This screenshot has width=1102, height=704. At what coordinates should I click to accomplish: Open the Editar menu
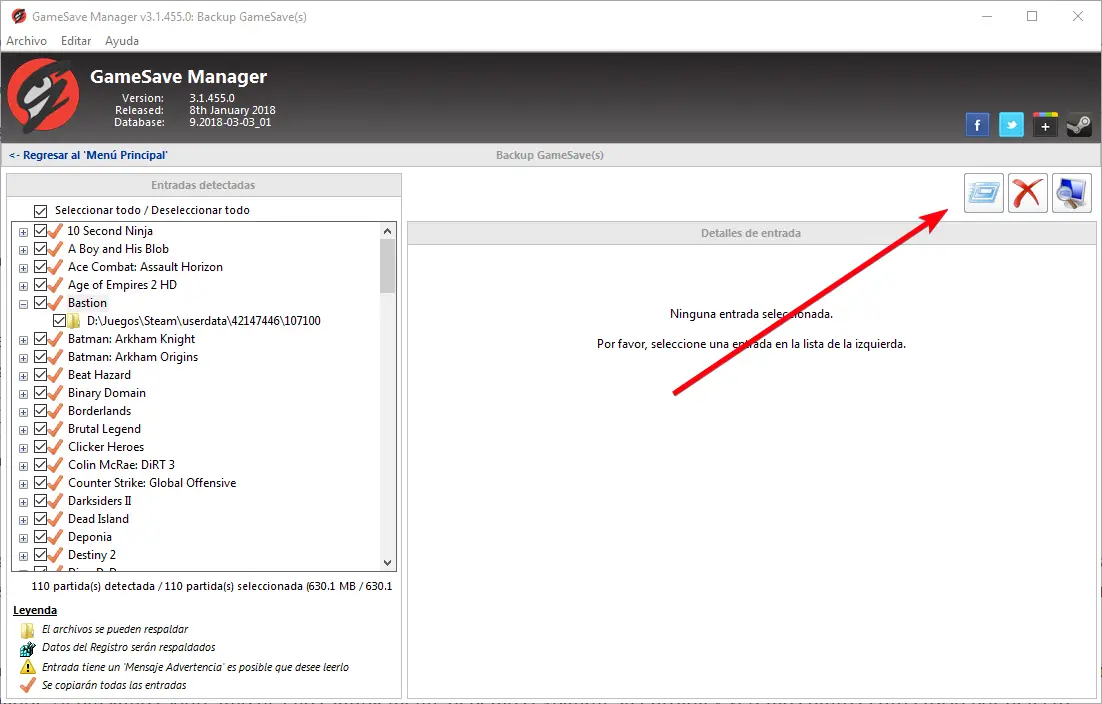(76, 41)
